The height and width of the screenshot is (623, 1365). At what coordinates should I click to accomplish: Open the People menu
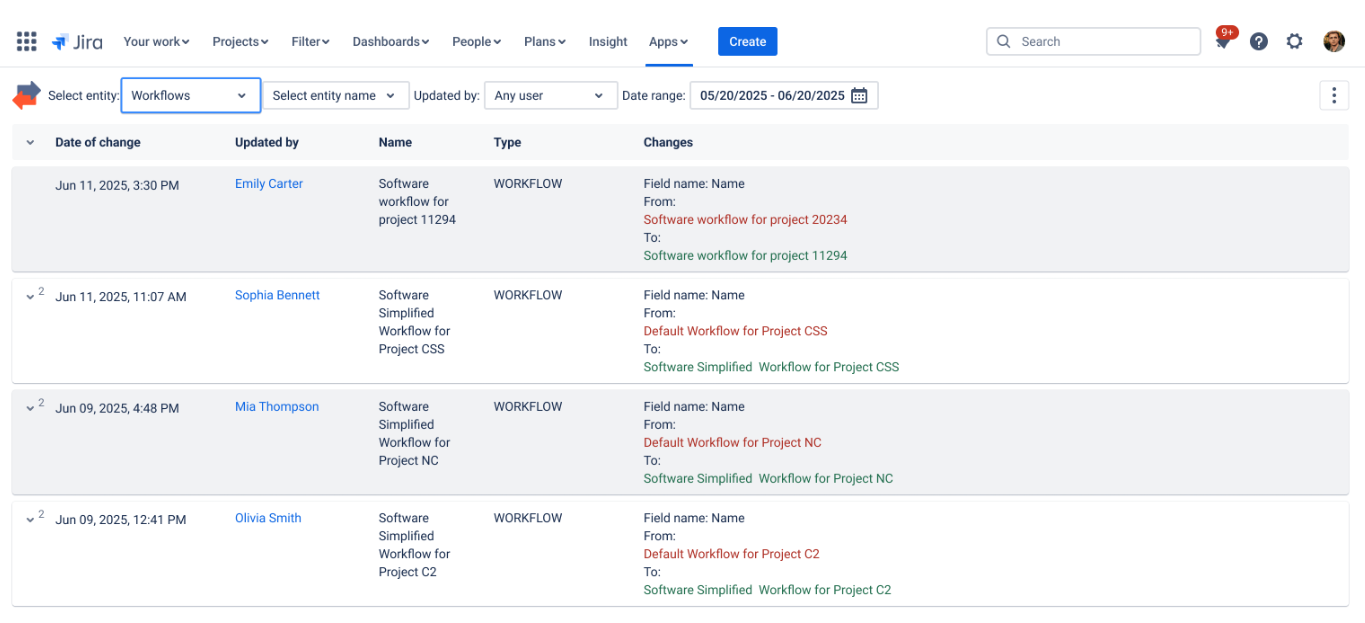476,41
